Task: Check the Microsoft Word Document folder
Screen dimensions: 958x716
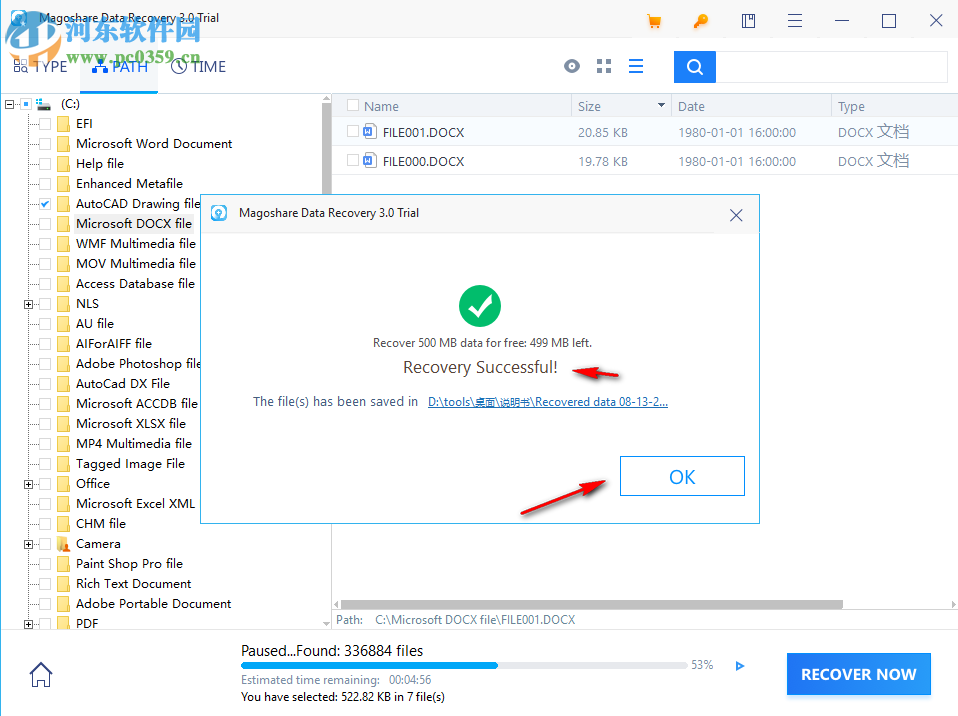Action: tap(44, 143)
